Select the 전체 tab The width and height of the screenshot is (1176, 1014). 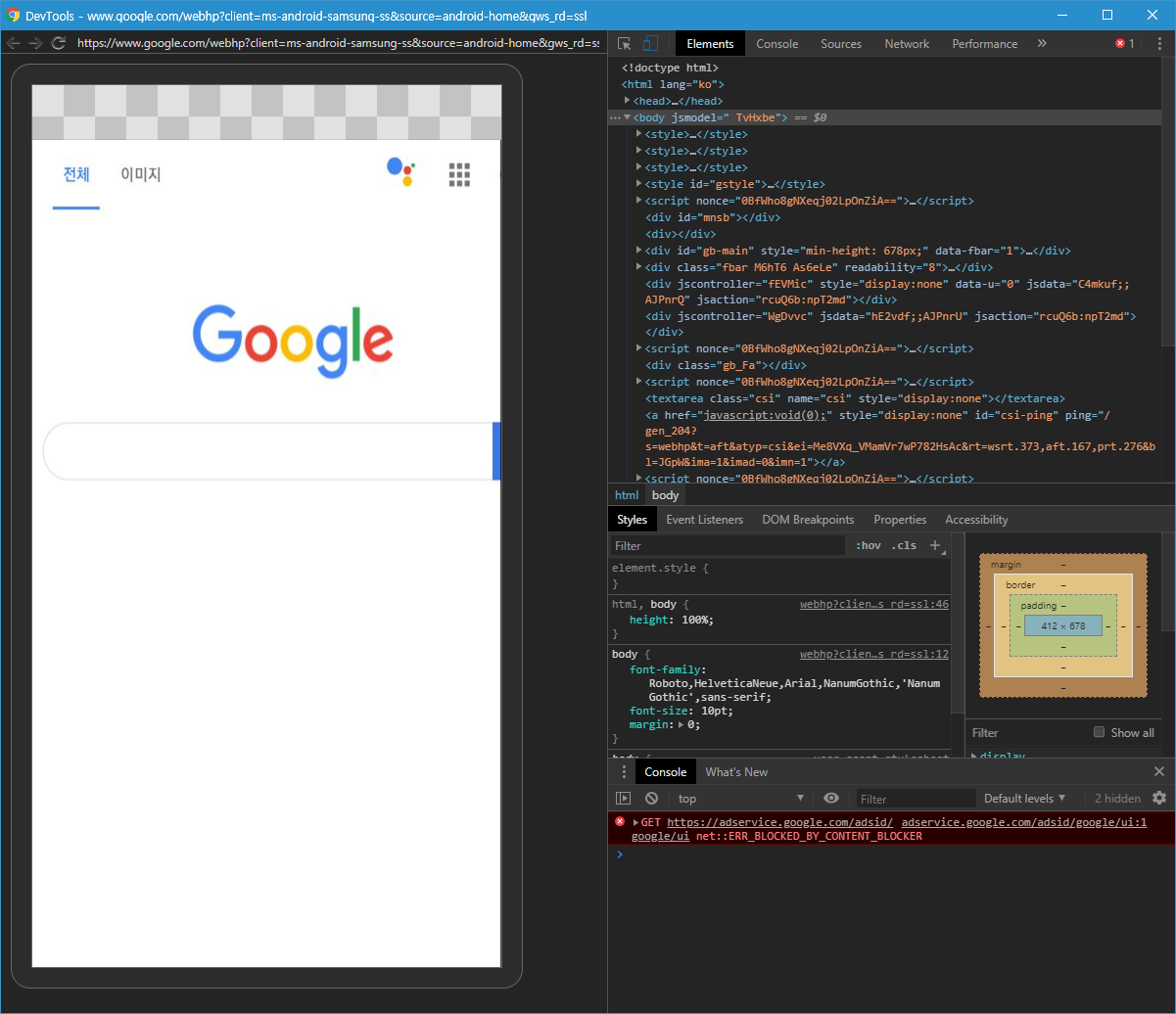[x=76, y=174]
